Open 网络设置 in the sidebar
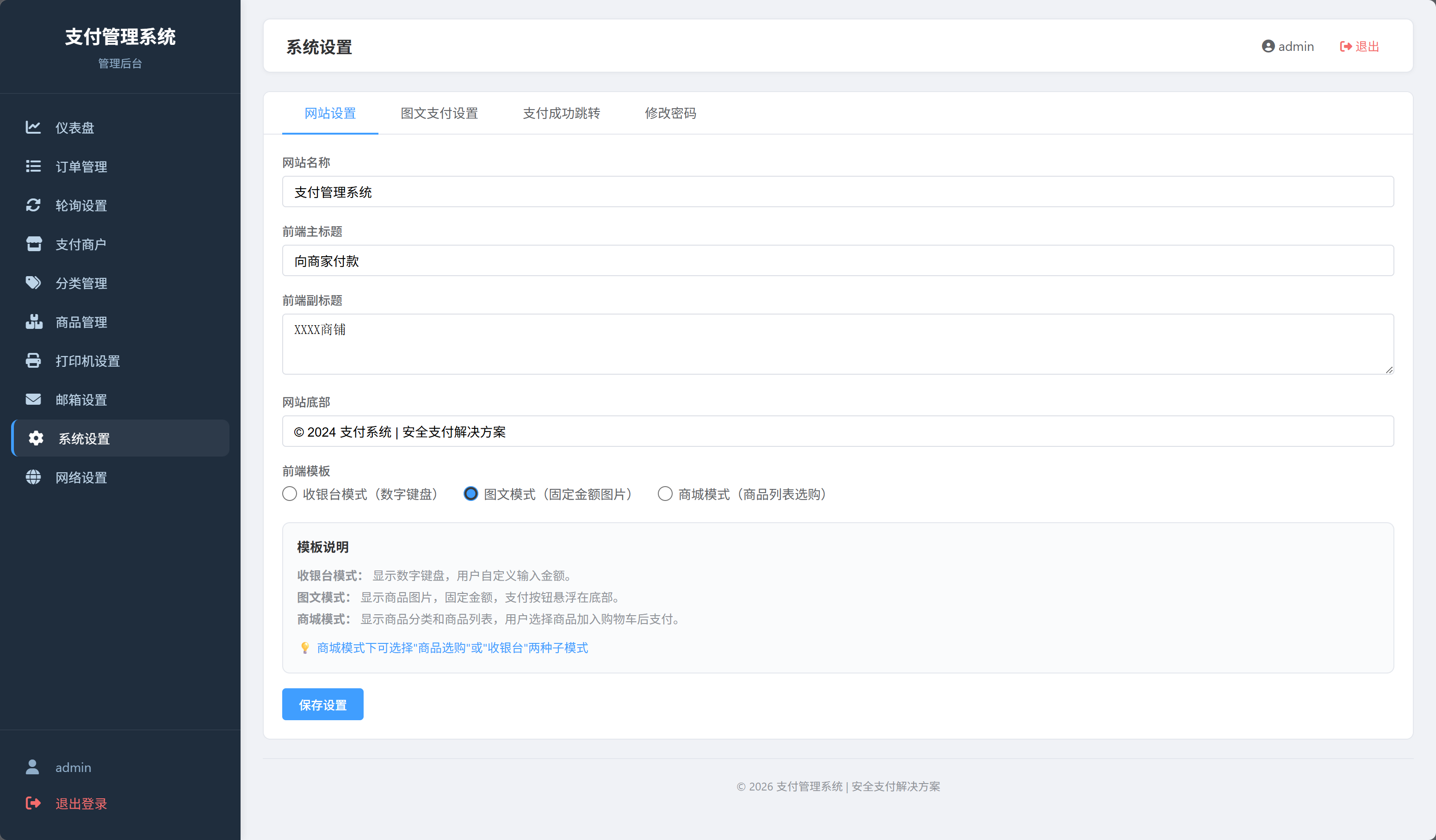 [120, 477]
